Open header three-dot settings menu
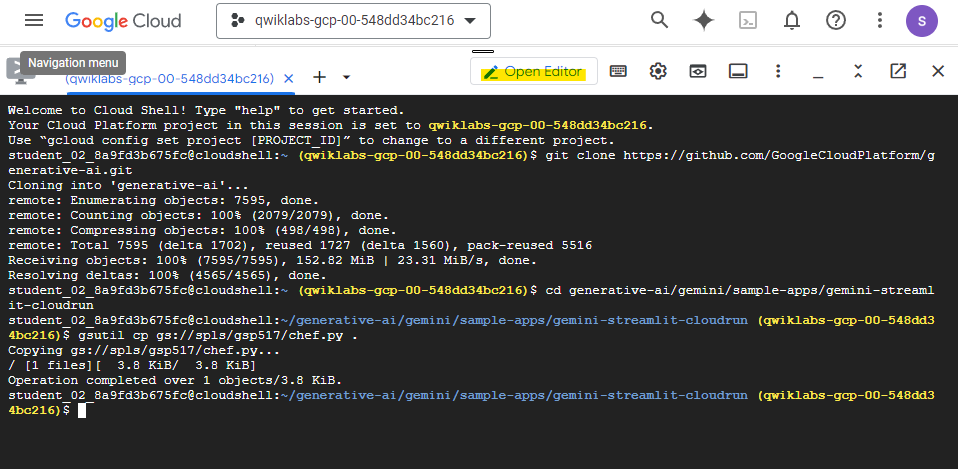This screenshot has height=469, width=958. click(880, 21)
